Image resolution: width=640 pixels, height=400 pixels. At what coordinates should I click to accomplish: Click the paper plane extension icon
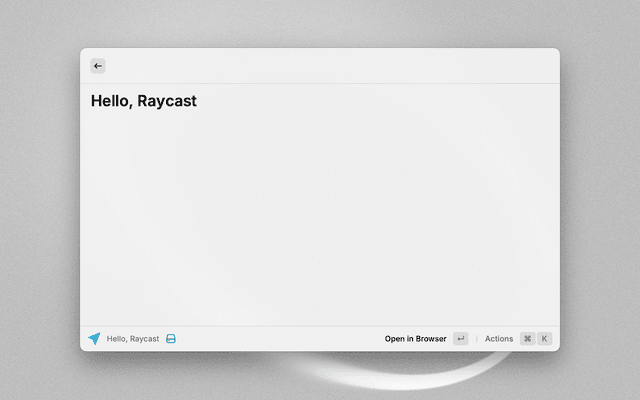pyautogui.click(x=94, y=339)
